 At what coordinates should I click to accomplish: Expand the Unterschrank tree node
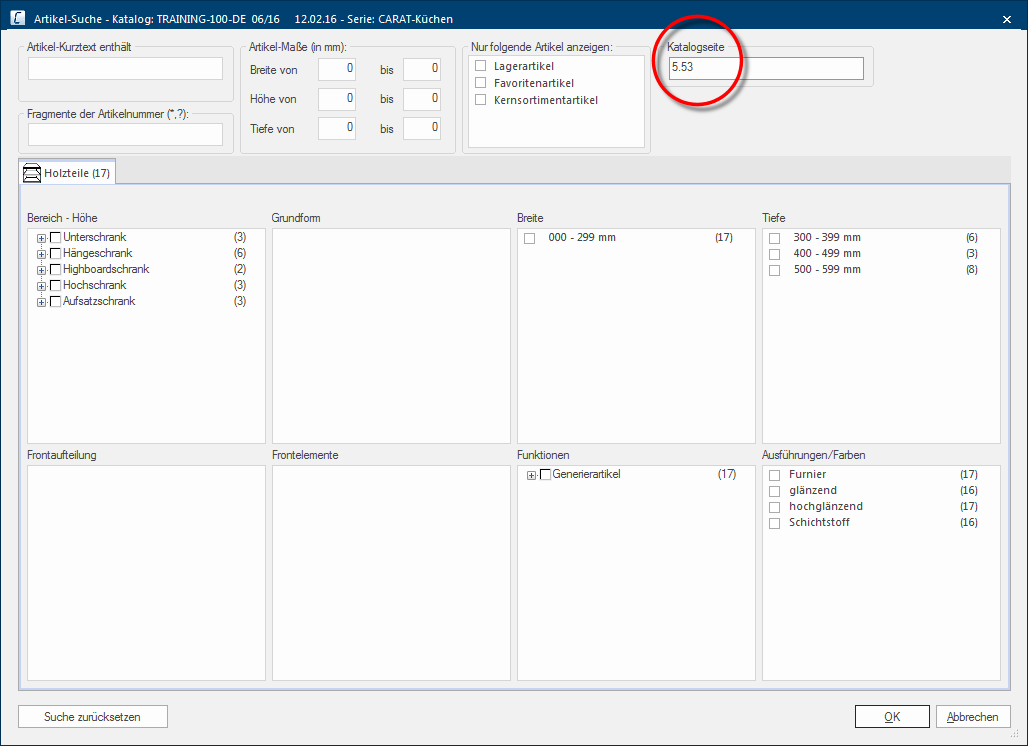click(x=42, y=238)
